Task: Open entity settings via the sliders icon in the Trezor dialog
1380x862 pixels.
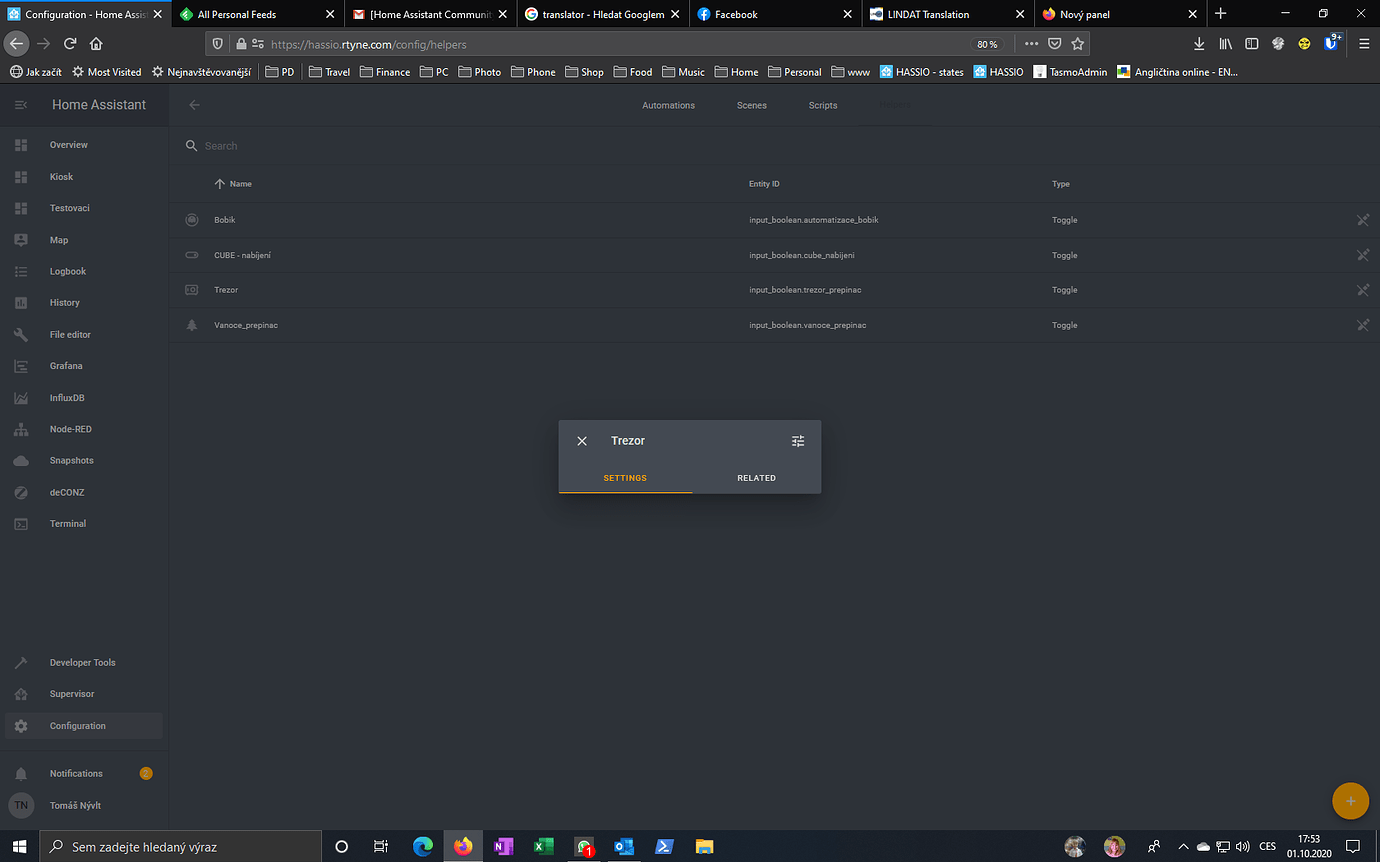Action: point(798,440)
